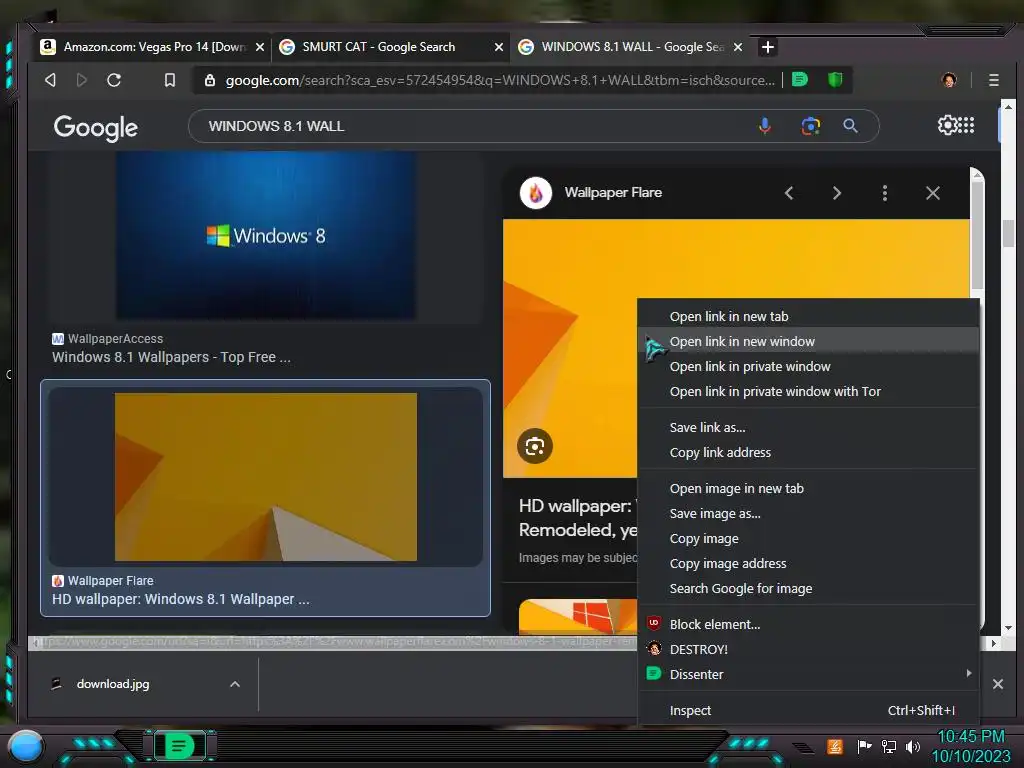Image resolution: width=1024 pixels, height=768 pixels.
Task: Expand the Dissenter submenu
Action: click(808, 674)
